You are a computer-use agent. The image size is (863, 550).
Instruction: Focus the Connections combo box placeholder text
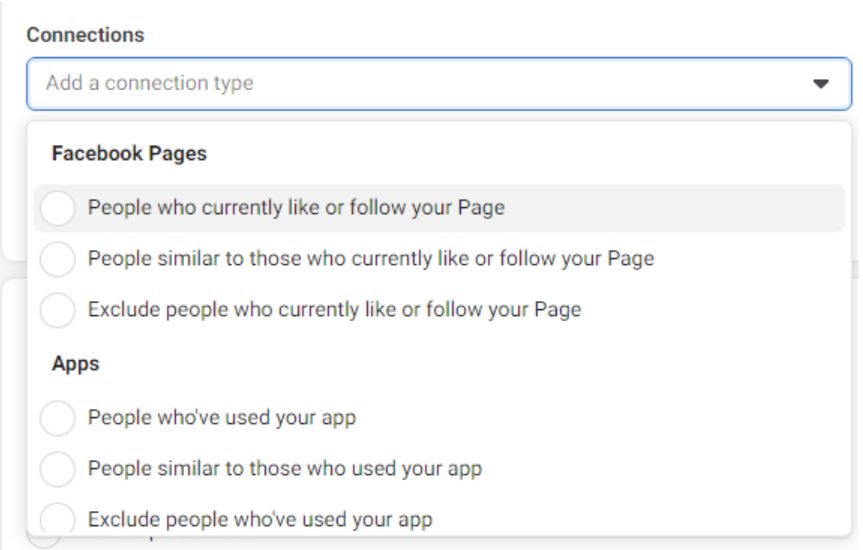pos(150,83)
